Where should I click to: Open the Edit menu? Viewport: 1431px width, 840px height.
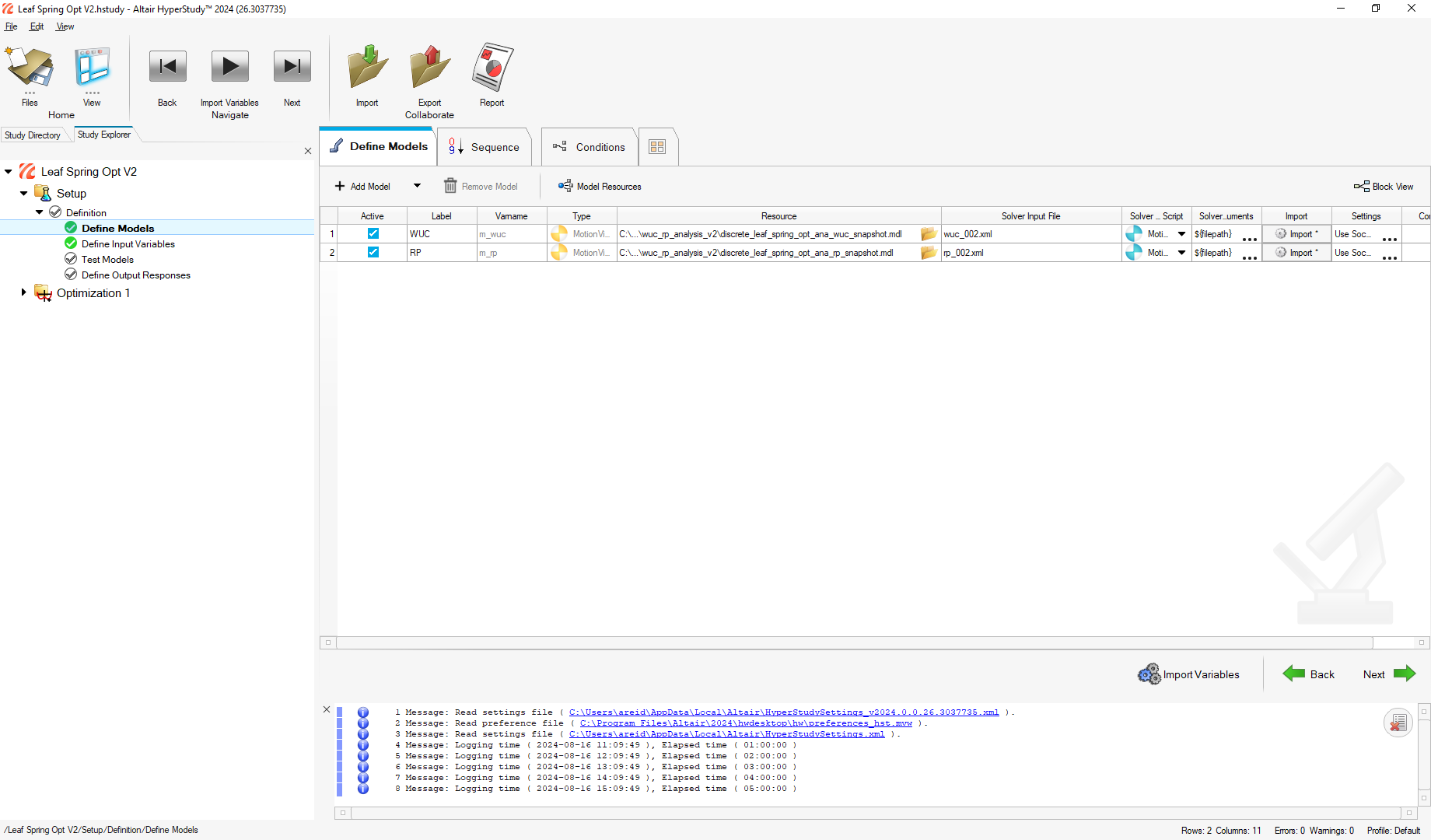pos(37,26)
